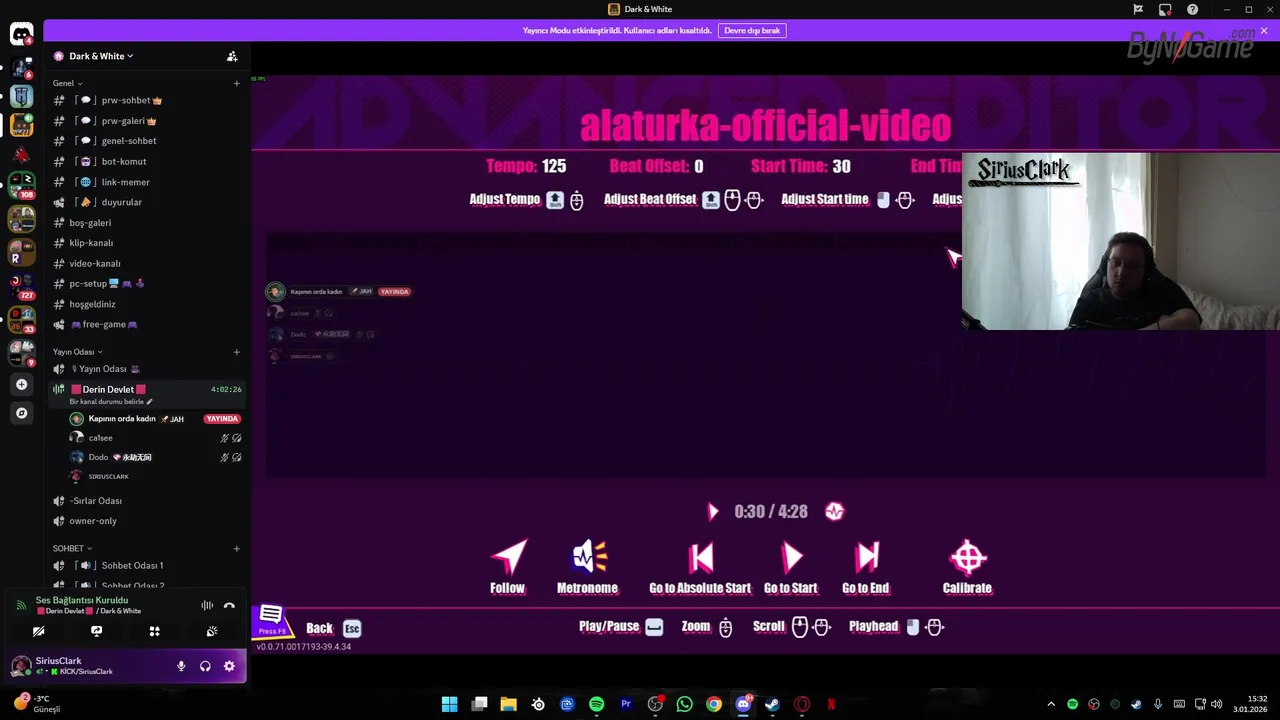Viewport: 1280px width, 720px height.
Task: Click the Calibrate crosshair icon
Action: tap(968, 557)
